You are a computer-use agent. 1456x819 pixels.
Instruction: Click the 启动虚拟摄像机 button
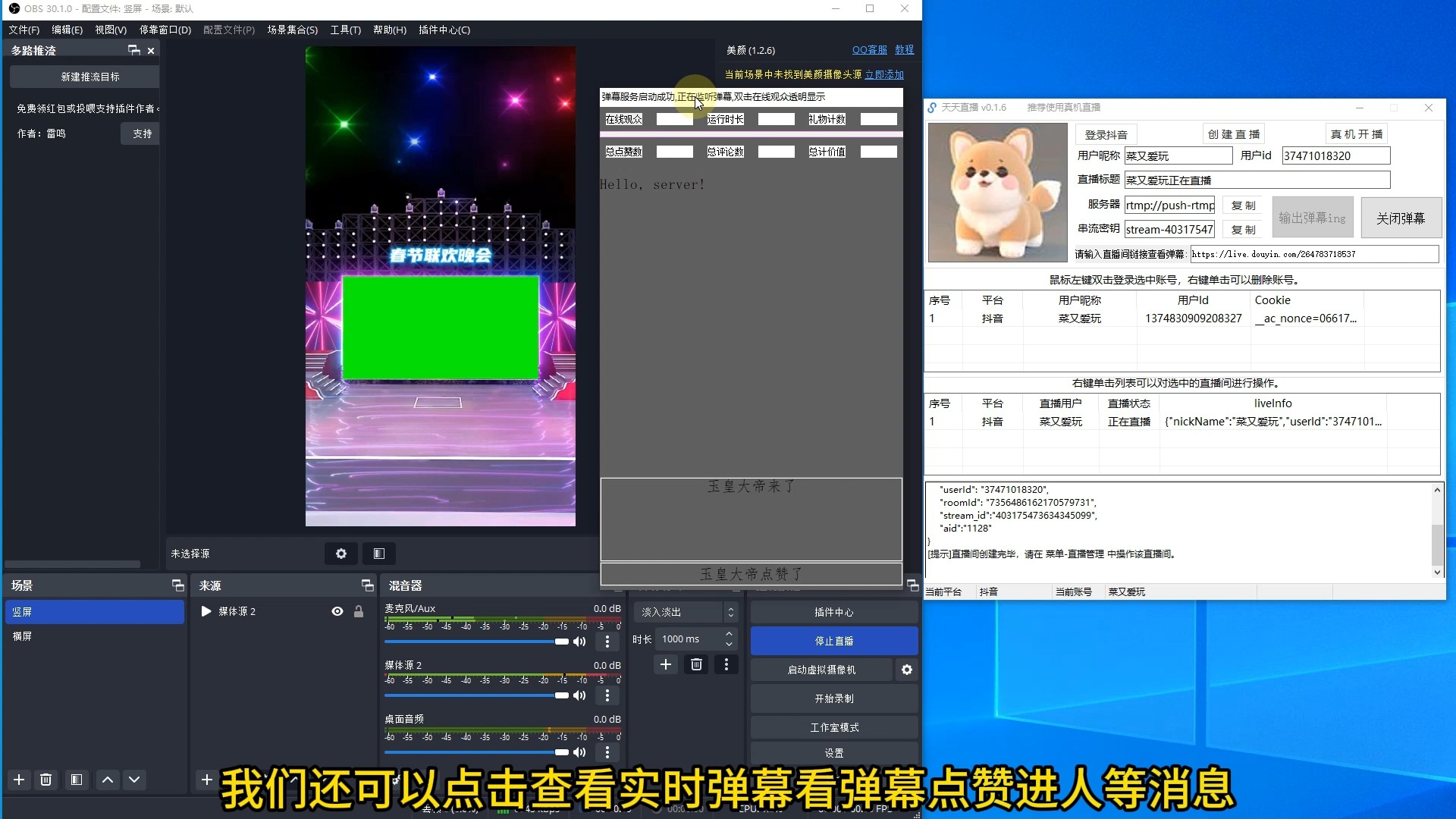coord(822,670)
